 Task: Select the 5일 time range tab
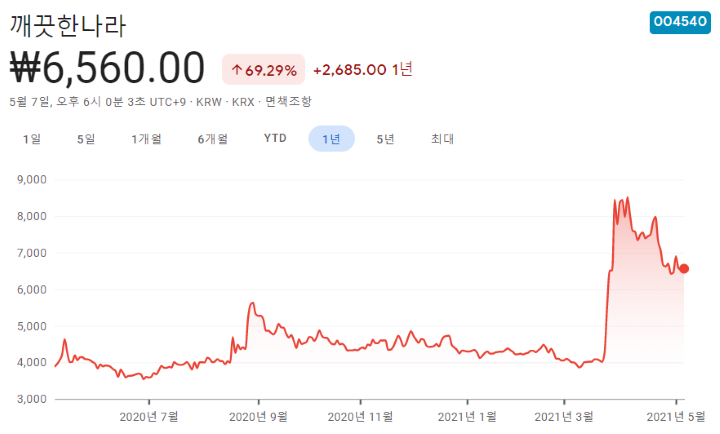86,139
